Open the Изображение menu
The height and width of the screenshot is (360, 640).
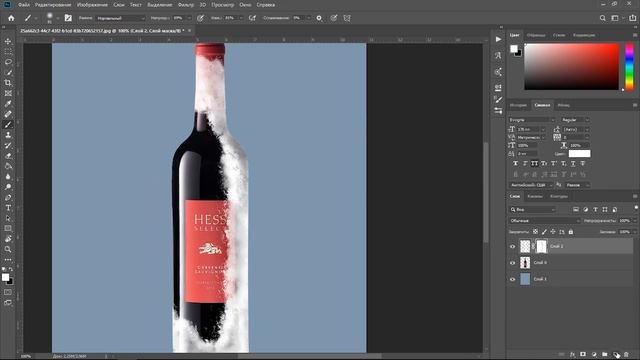pyautogui.click(x=92, y=5)
